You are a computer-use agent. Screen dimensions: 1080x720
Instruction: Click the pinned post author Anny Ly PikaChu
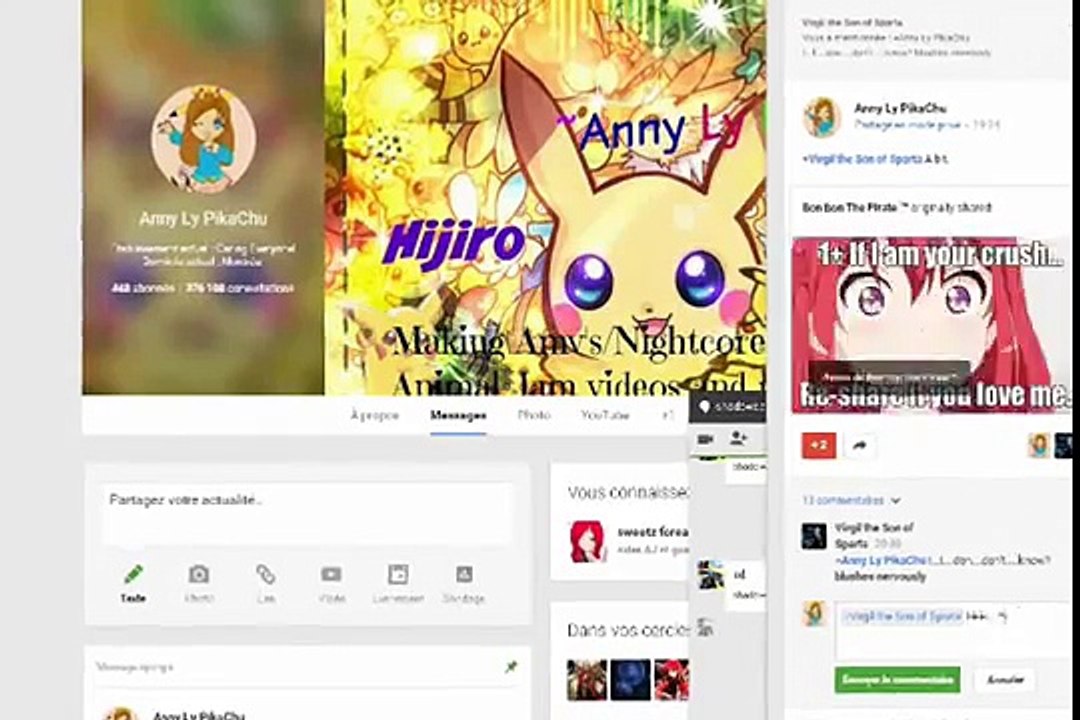198,714
